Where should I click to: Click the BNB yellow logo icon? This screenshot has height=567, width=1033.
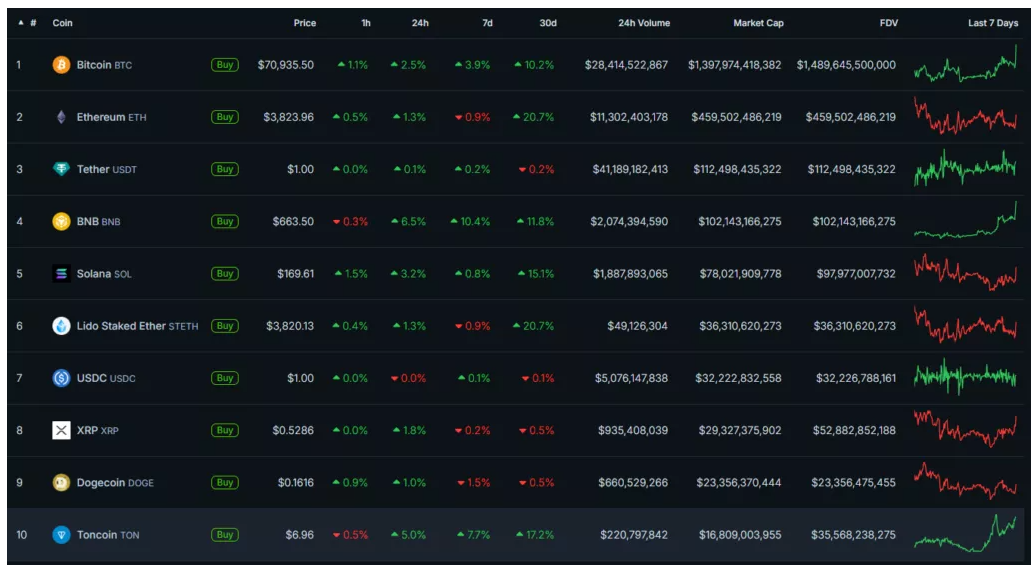[61, 221]
